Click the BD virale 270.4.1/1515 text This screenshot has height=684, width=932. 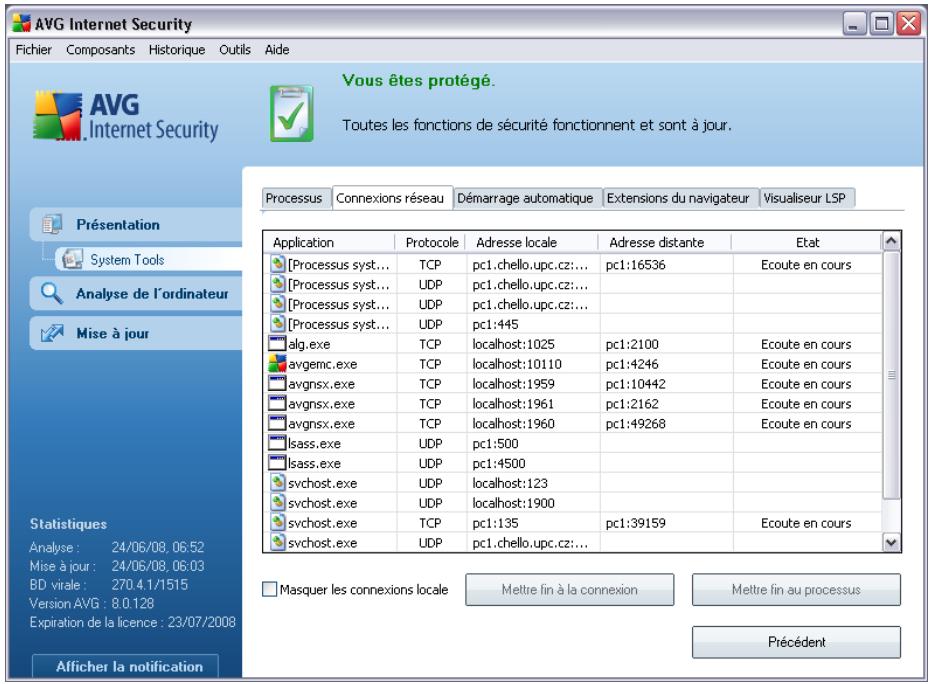click(109, 584)
